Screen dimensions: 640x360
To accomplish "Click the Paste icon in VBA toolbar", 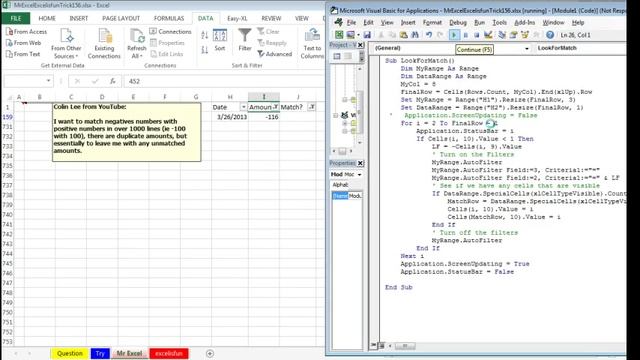I will (x=404, y=35).
